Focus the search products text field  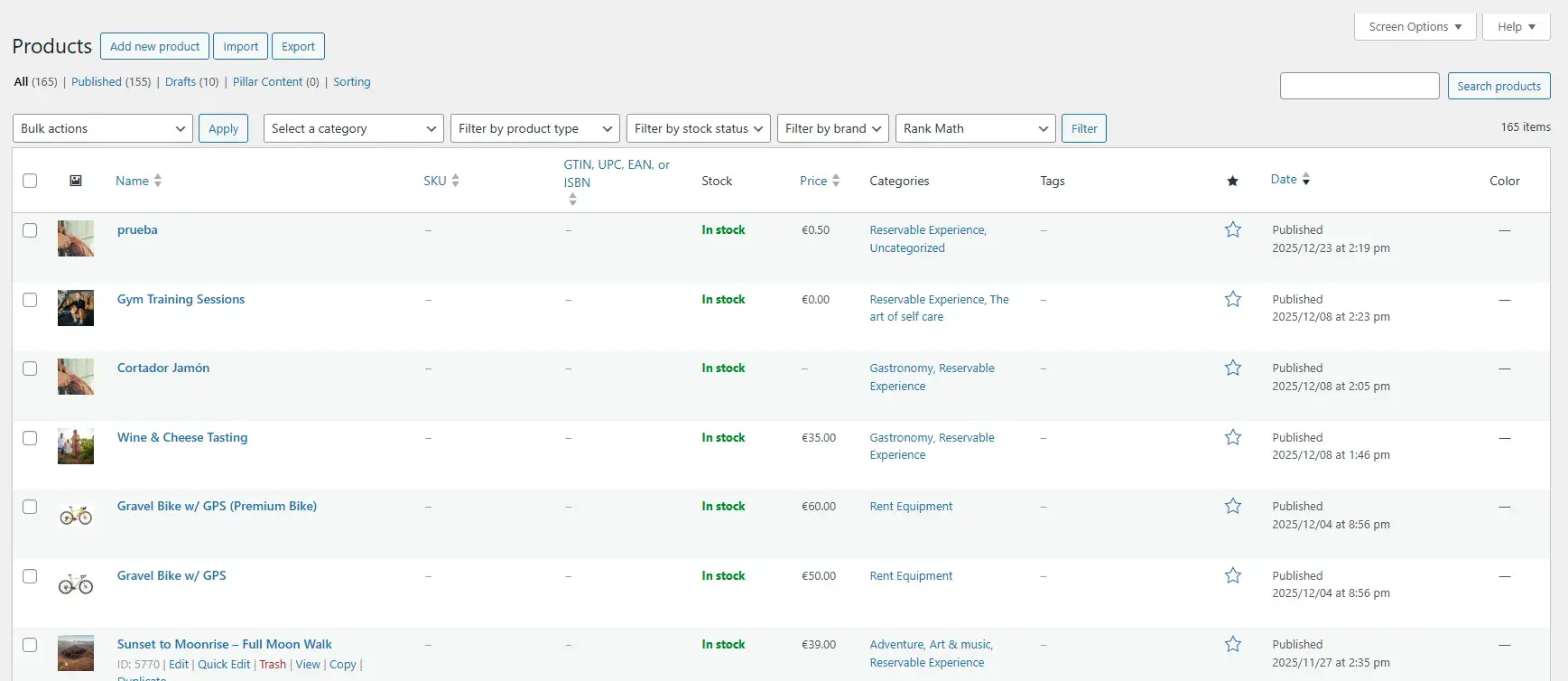[x=1359, y=86]
